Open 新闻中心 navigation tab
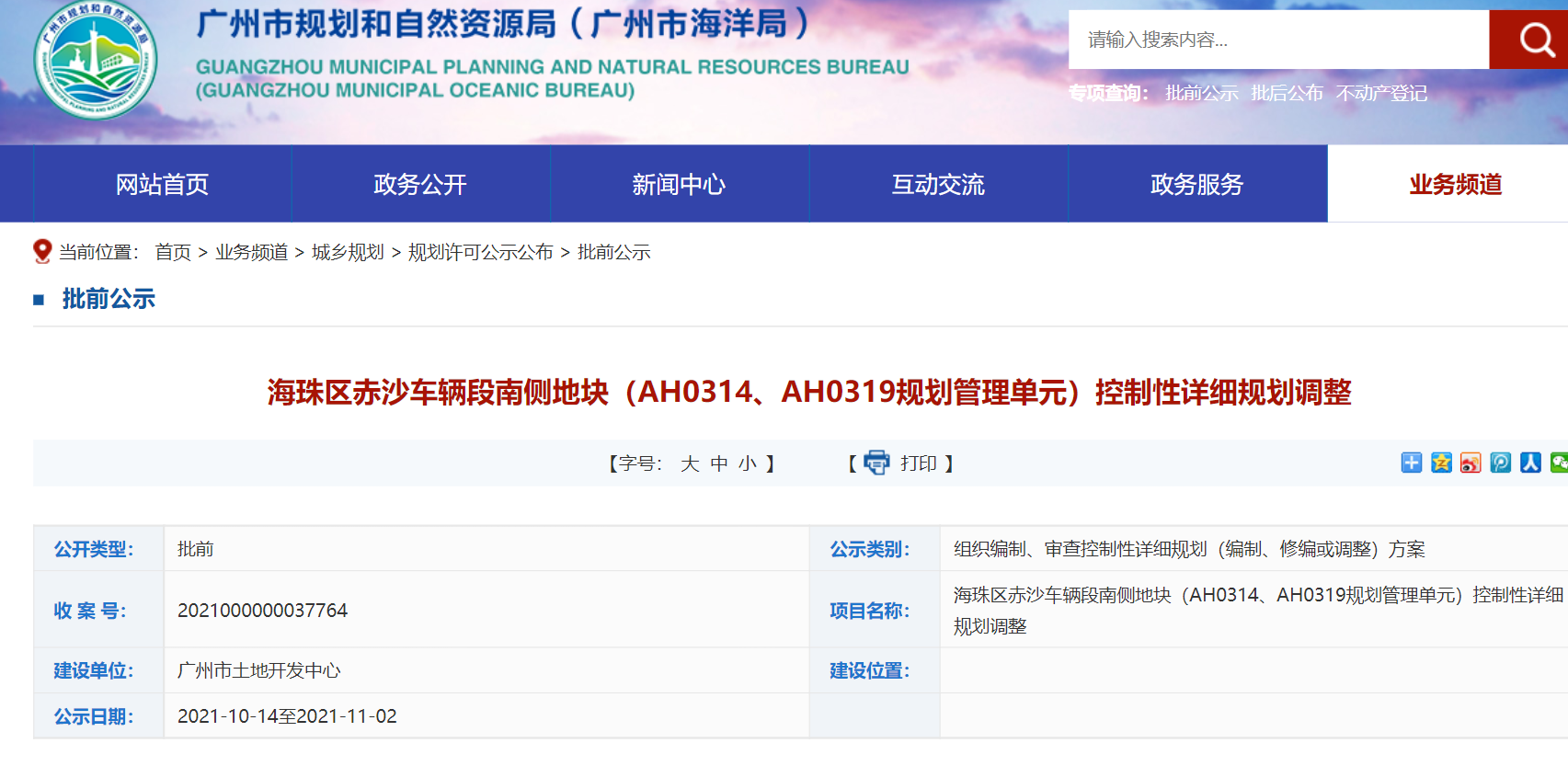The width and height of the screenshot is (1568, 766). (x=680, y=184)
